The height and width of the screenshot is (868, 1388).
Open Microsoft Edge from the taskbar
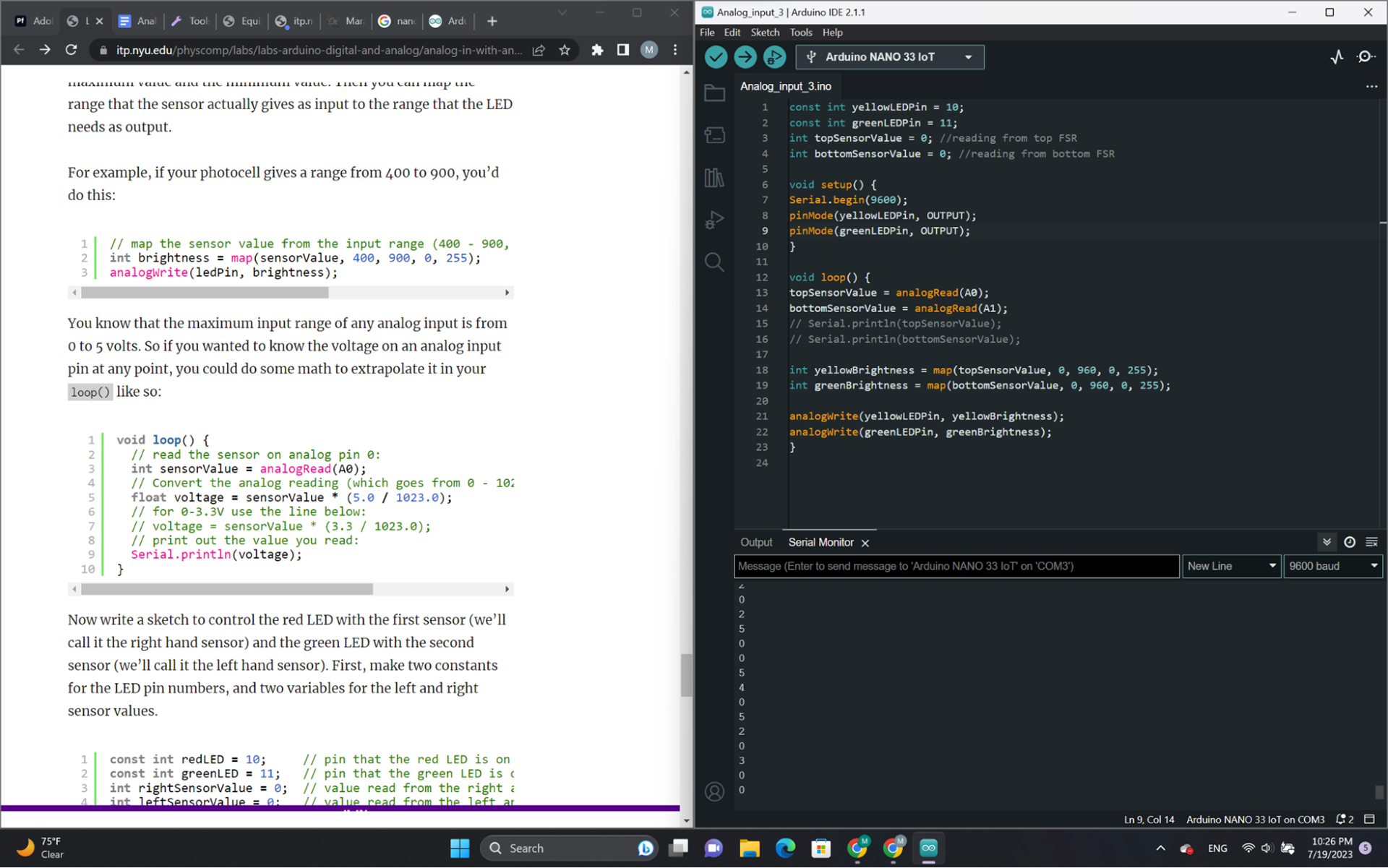pos(786,848)
